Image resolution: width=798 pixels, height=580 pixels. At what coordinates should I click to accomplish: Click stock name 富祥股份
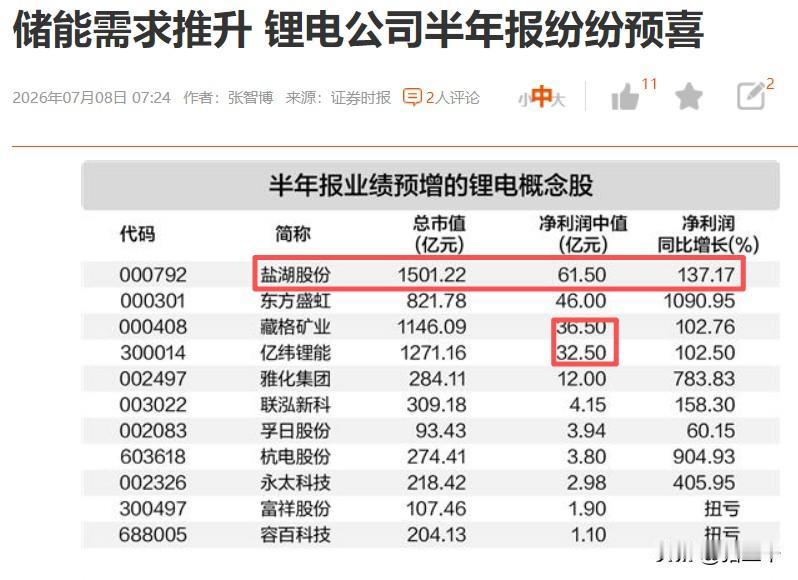tap(295, 509)
